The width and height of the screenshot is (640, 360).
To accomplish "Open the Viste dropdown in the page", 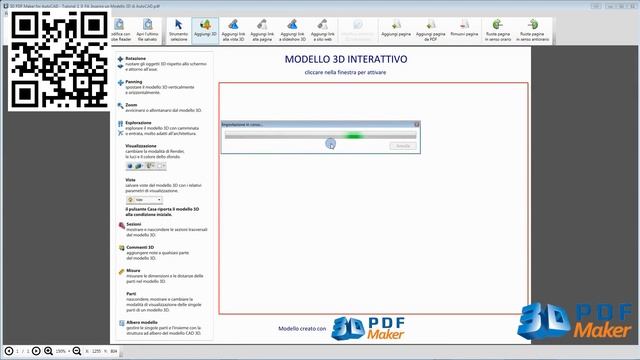I will coord(144,200).
